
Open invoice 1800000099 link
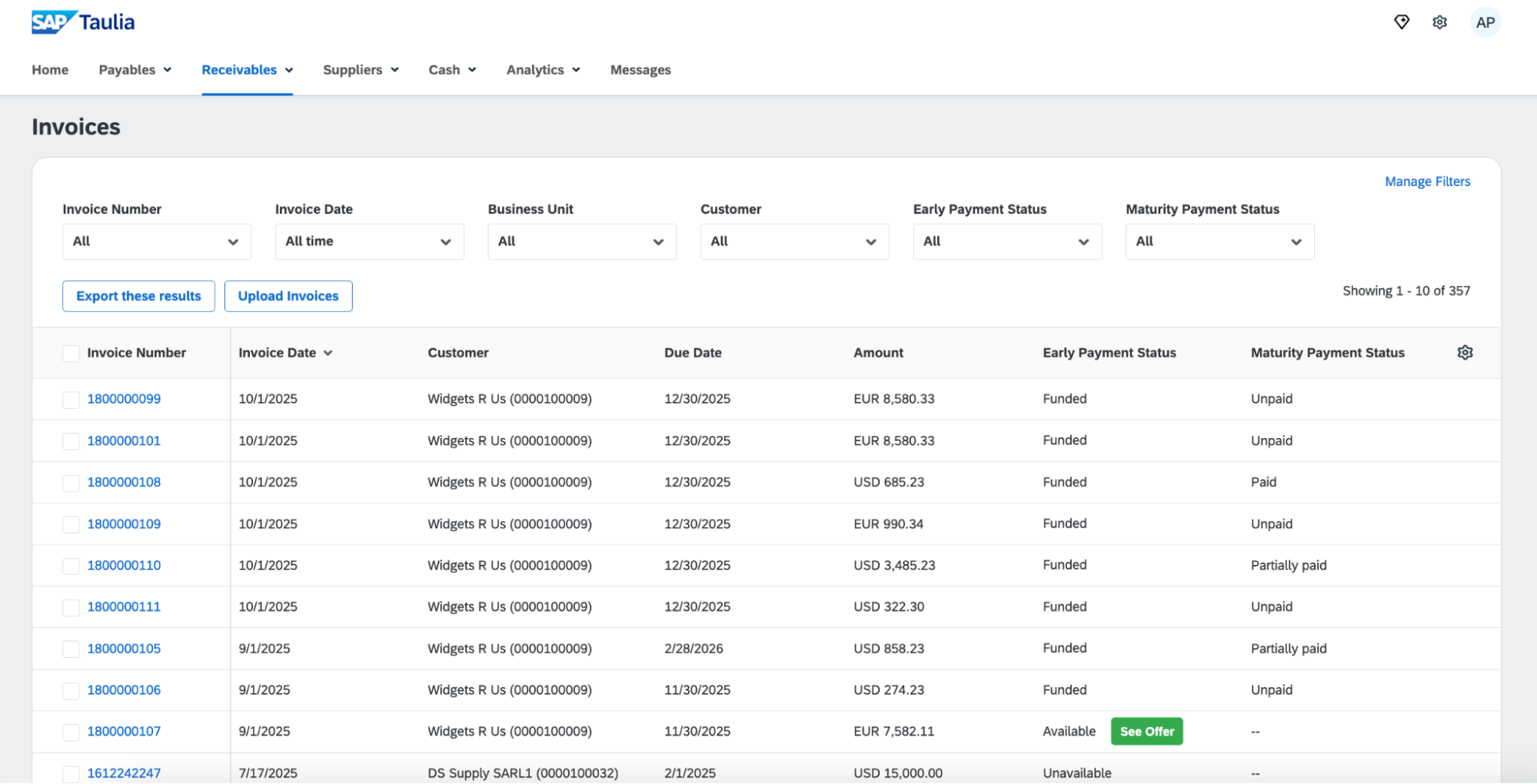pos(124,399)
